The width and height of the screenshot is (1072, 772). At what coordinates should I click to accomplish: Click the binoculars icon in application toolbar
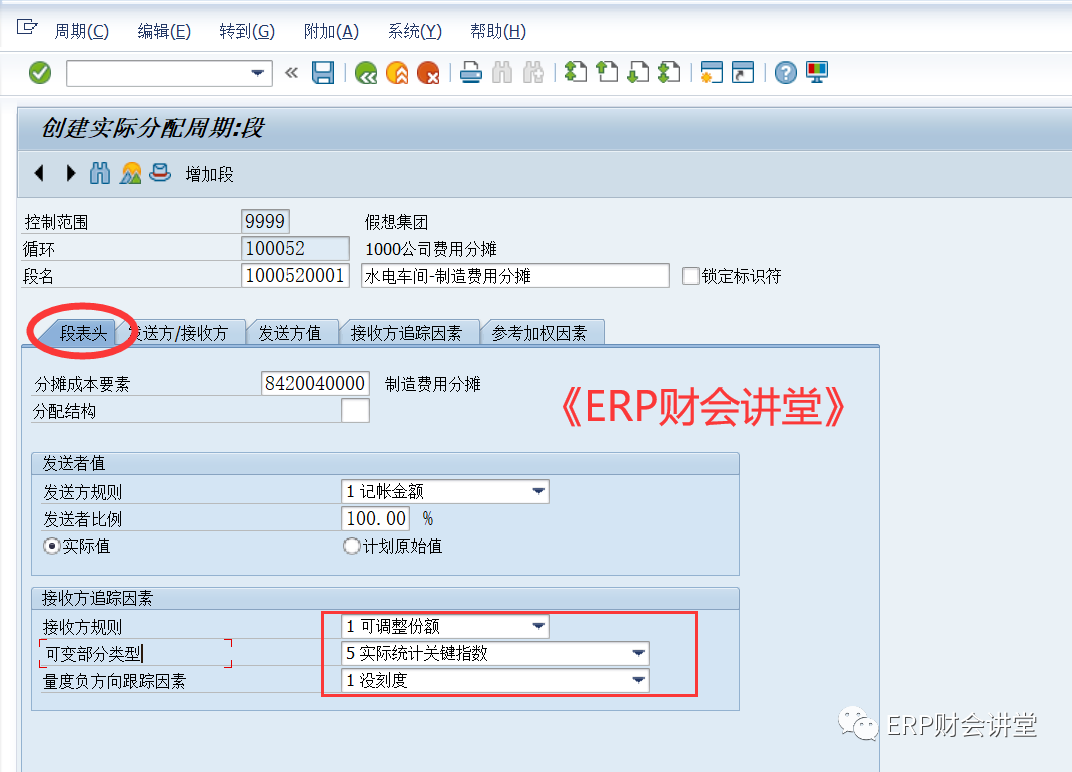pos(100,173)
